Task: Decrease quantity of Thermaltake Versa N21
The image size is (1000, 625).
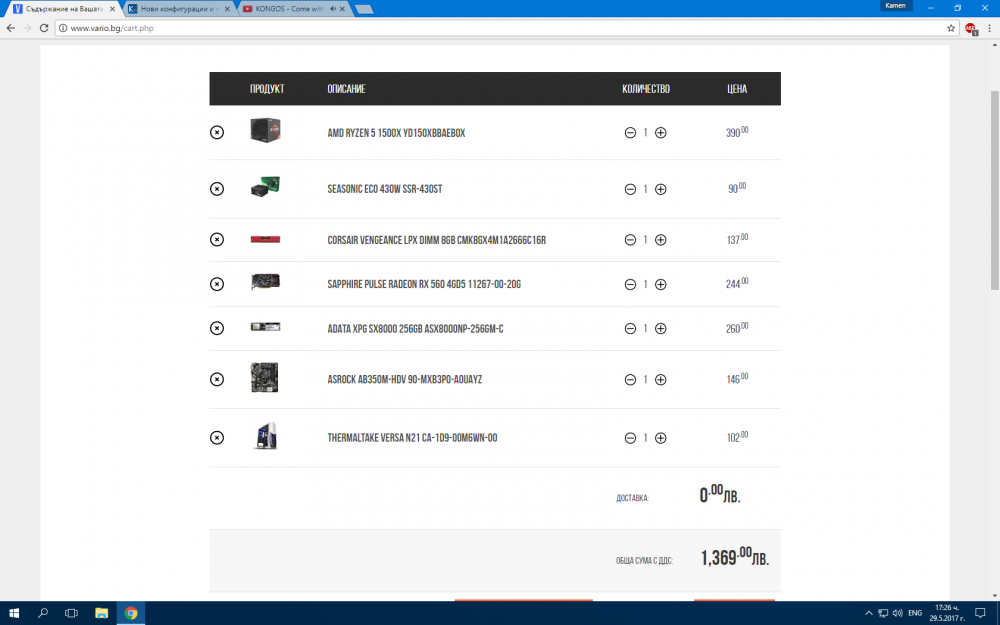Action: point(630,438)
